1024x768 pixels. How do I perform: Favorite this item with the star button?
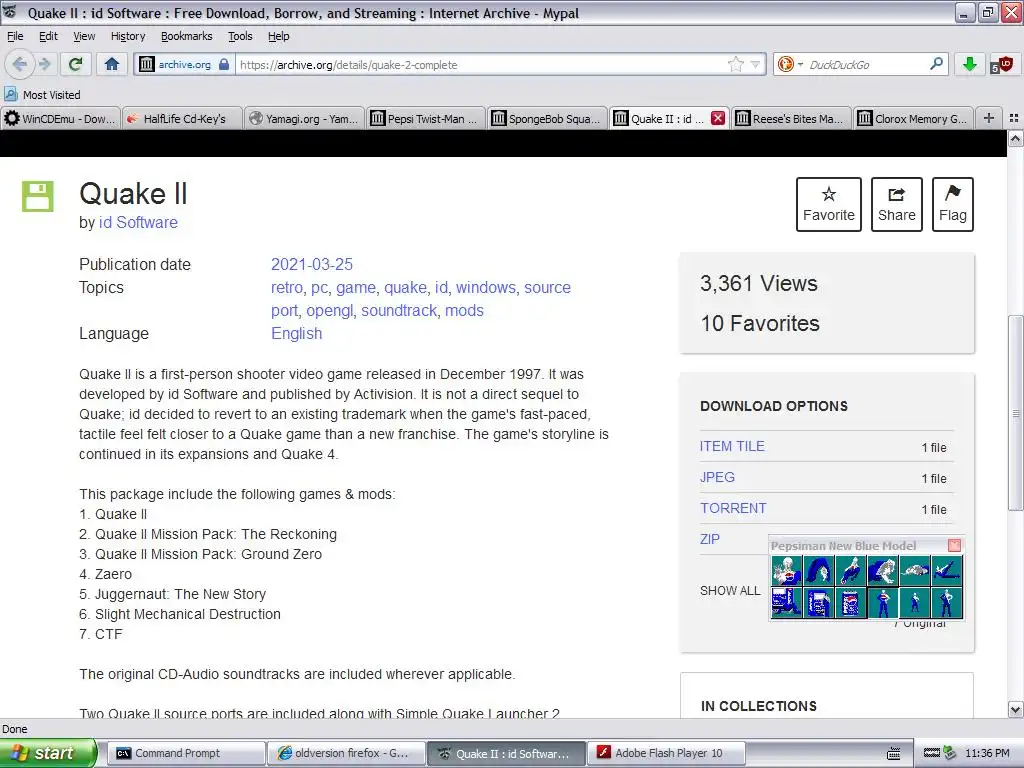(x=829, y=204)
